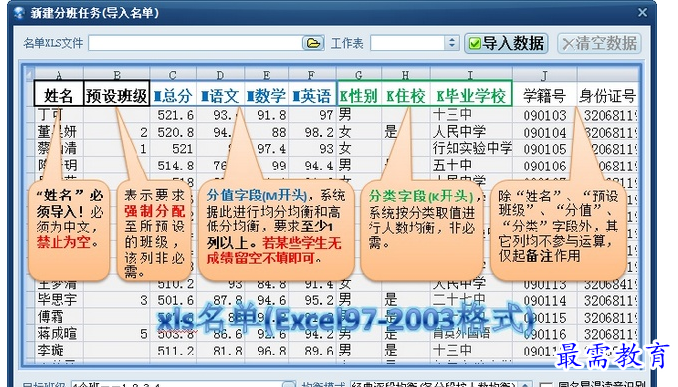This screenshot has width=678, height=387.
Task: Click the 名单XLS文件 path input field
Action: pyautogui.click(x=195, y=43)
